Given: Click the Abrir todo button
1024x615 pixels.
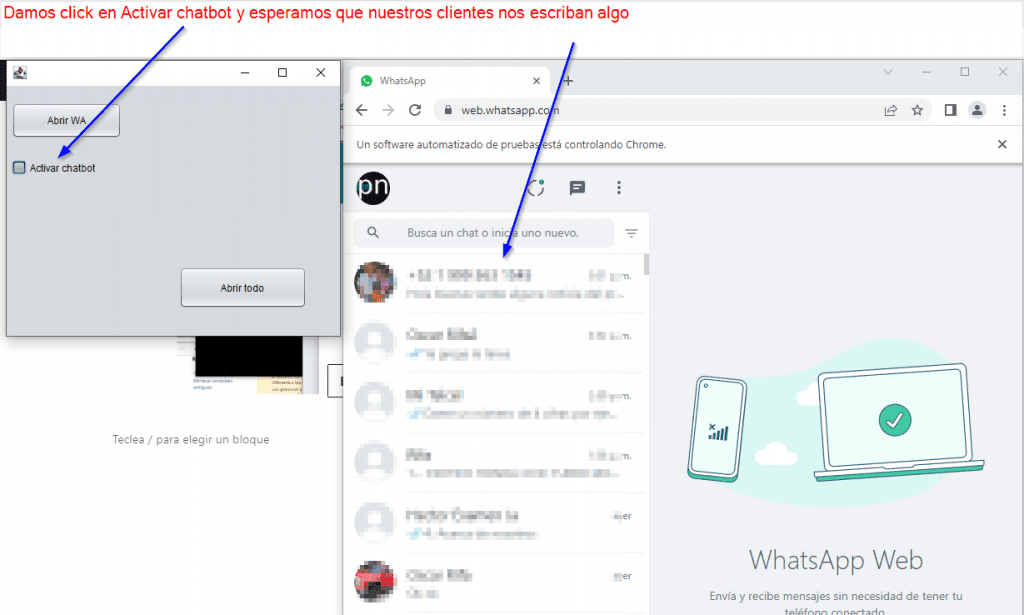Looking at the screenshot, I should [x=242, y=288].
